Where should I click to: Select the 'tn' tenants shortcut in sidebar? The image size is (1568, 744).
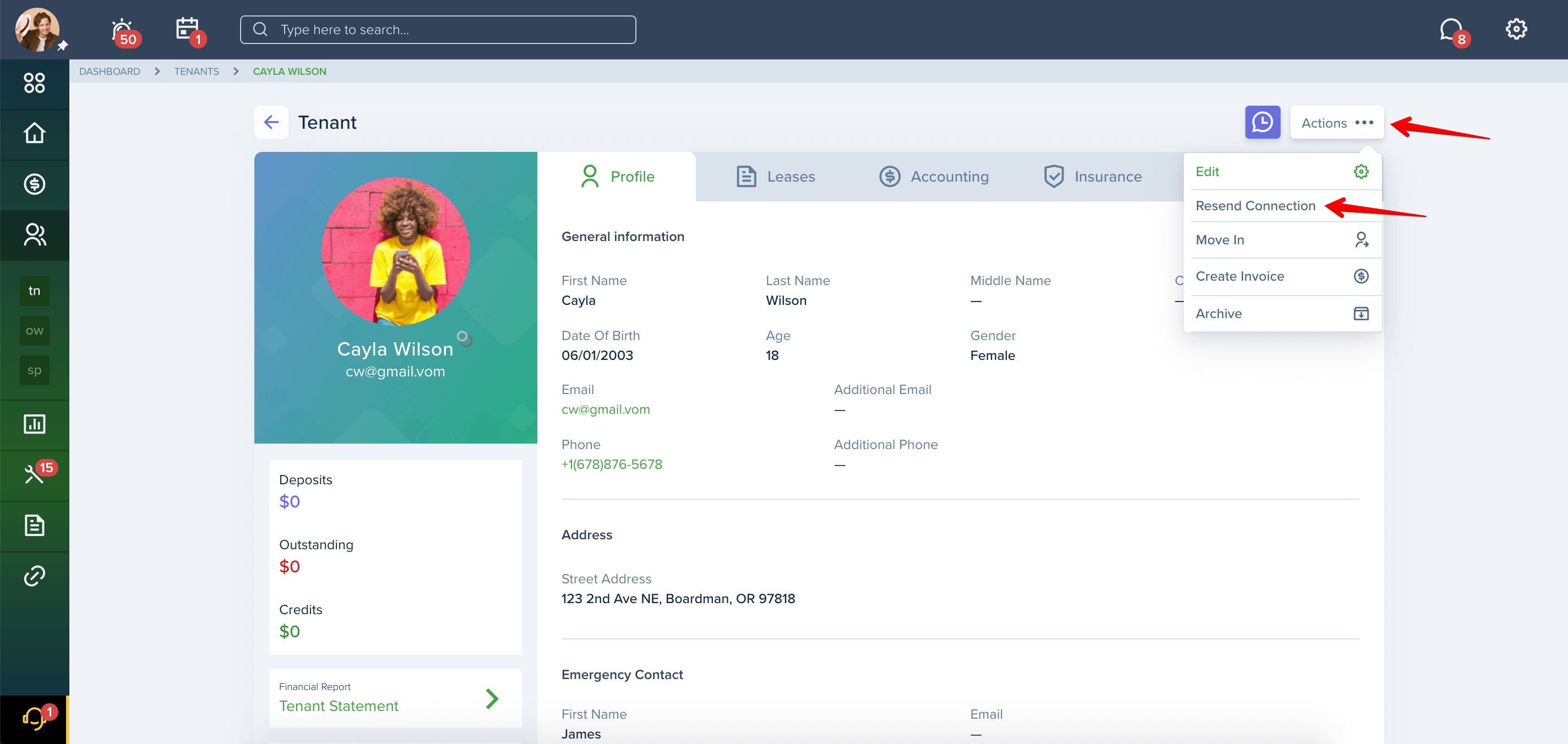pos(34,291)
